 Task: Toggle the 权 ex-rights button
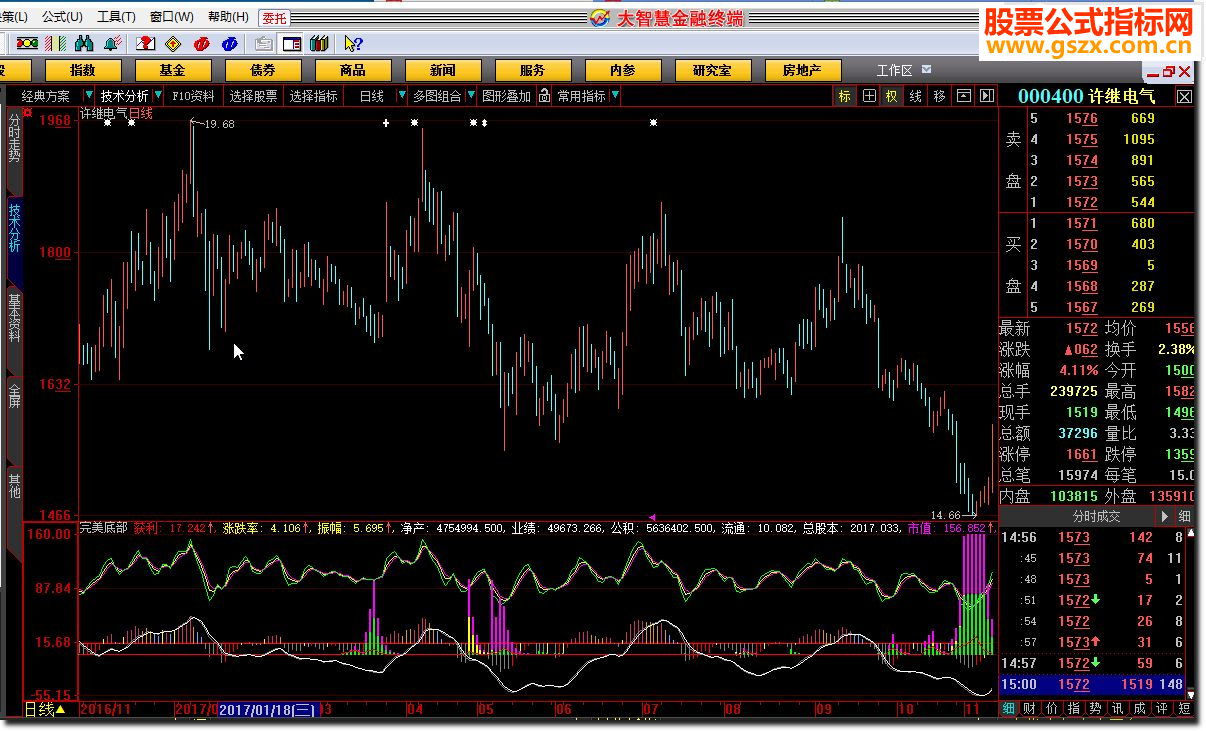click(x=892, y=96)
